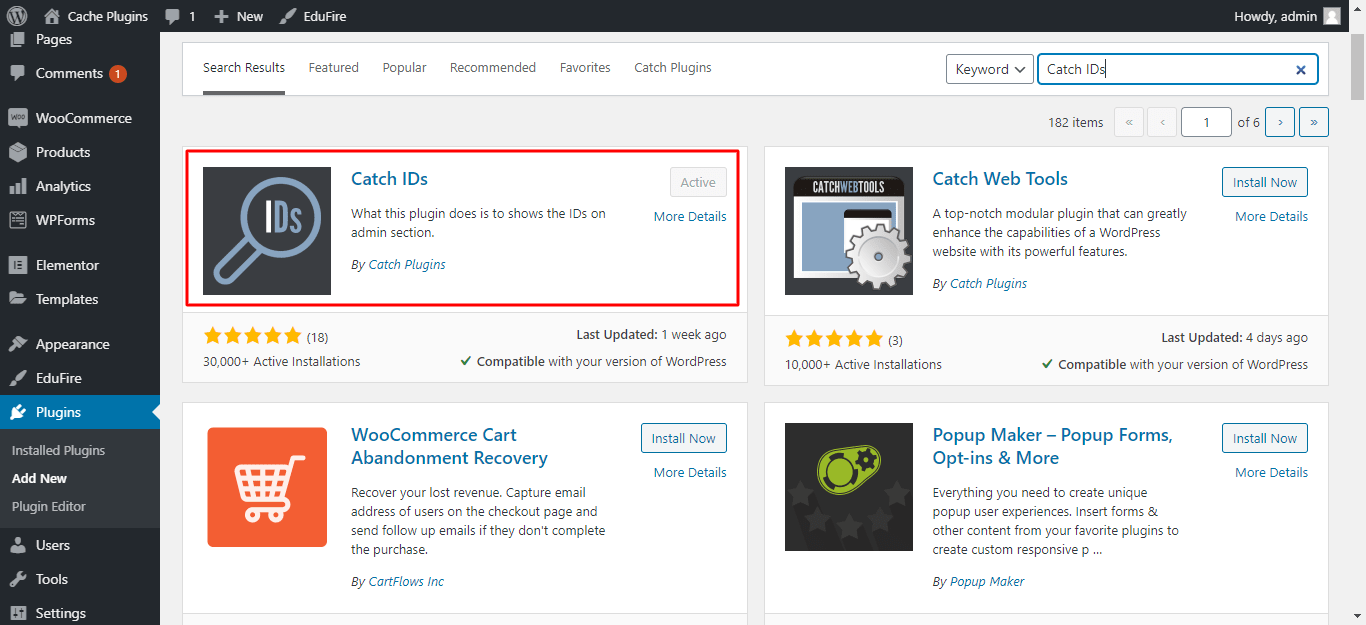Image resolution: width=1366 pixels, height=625 pixels.
Task: Click Howdy, admin account menu
Action: click(x=1289, y=16)
